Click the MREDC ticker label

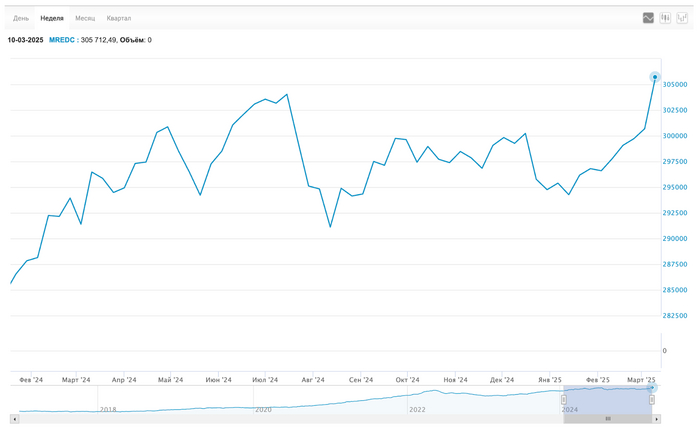coord(62,40)
